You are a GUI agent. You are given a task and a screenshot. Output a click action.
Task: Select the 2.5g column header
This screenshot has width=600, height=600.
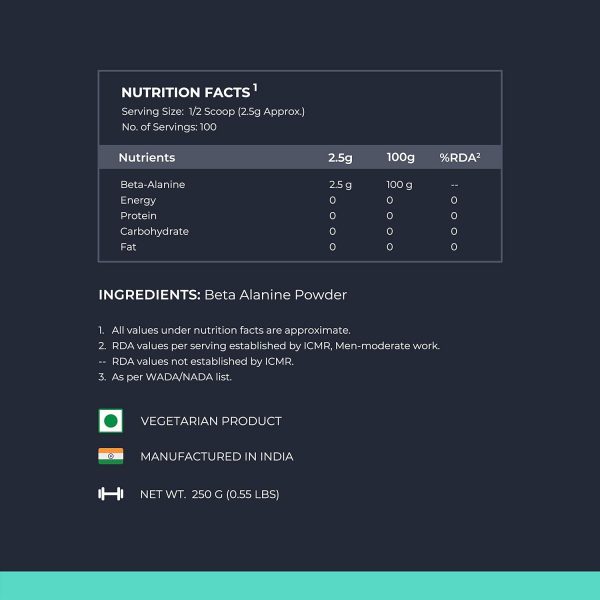[340, 157]
